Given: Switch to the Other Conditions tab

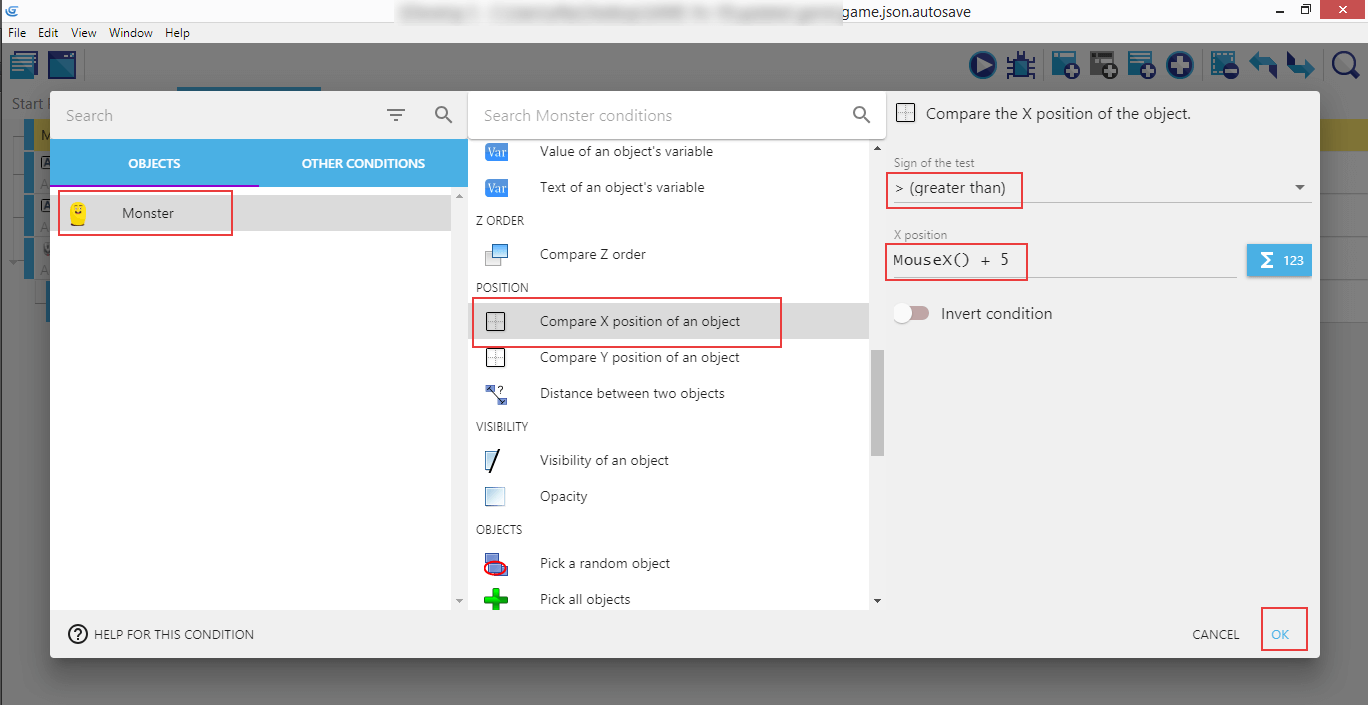Looking at the screenshot, I should tap(363, 163).
